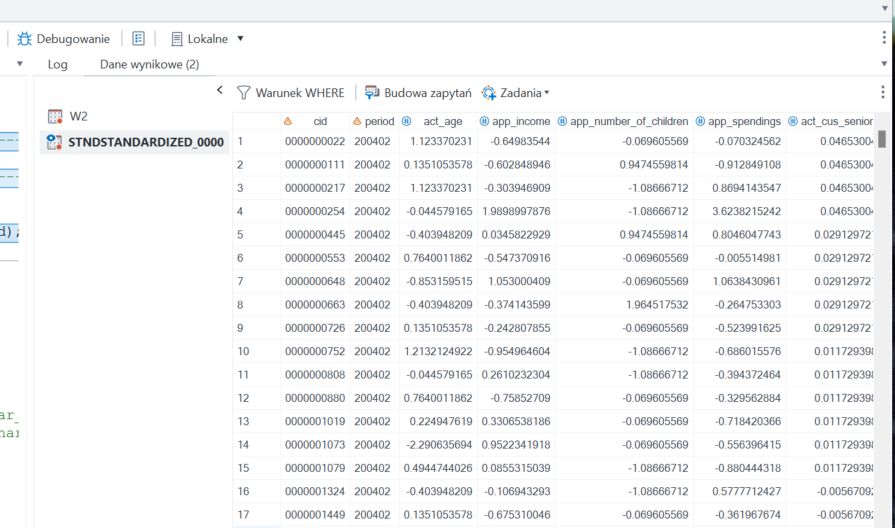Click the act_age column header
Image resolution: width=895 pixels, height=528 pixels.
[x=443, y=121]
